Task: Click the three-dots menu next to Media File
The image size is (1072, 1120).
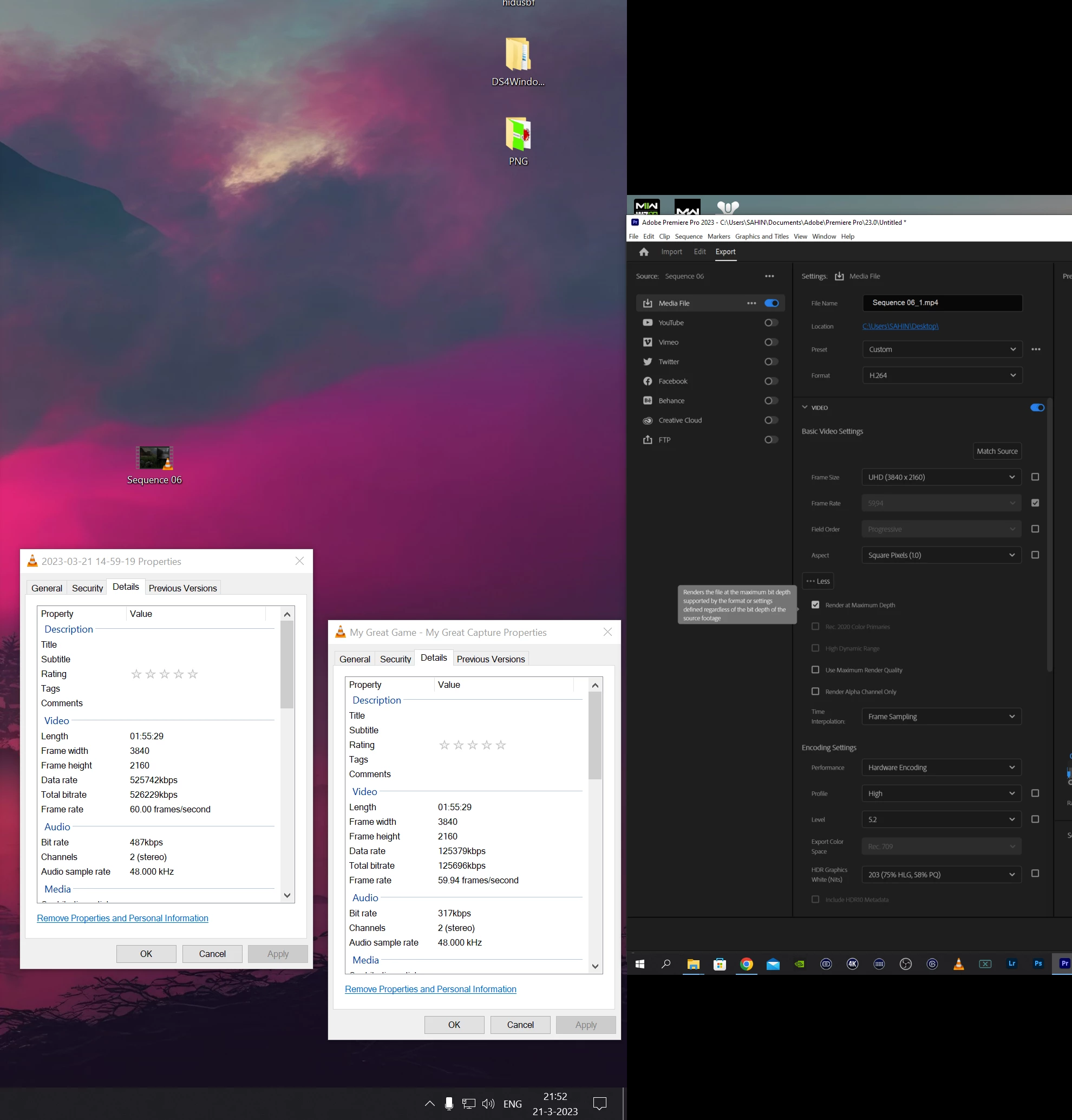Action: coord(751,303)
